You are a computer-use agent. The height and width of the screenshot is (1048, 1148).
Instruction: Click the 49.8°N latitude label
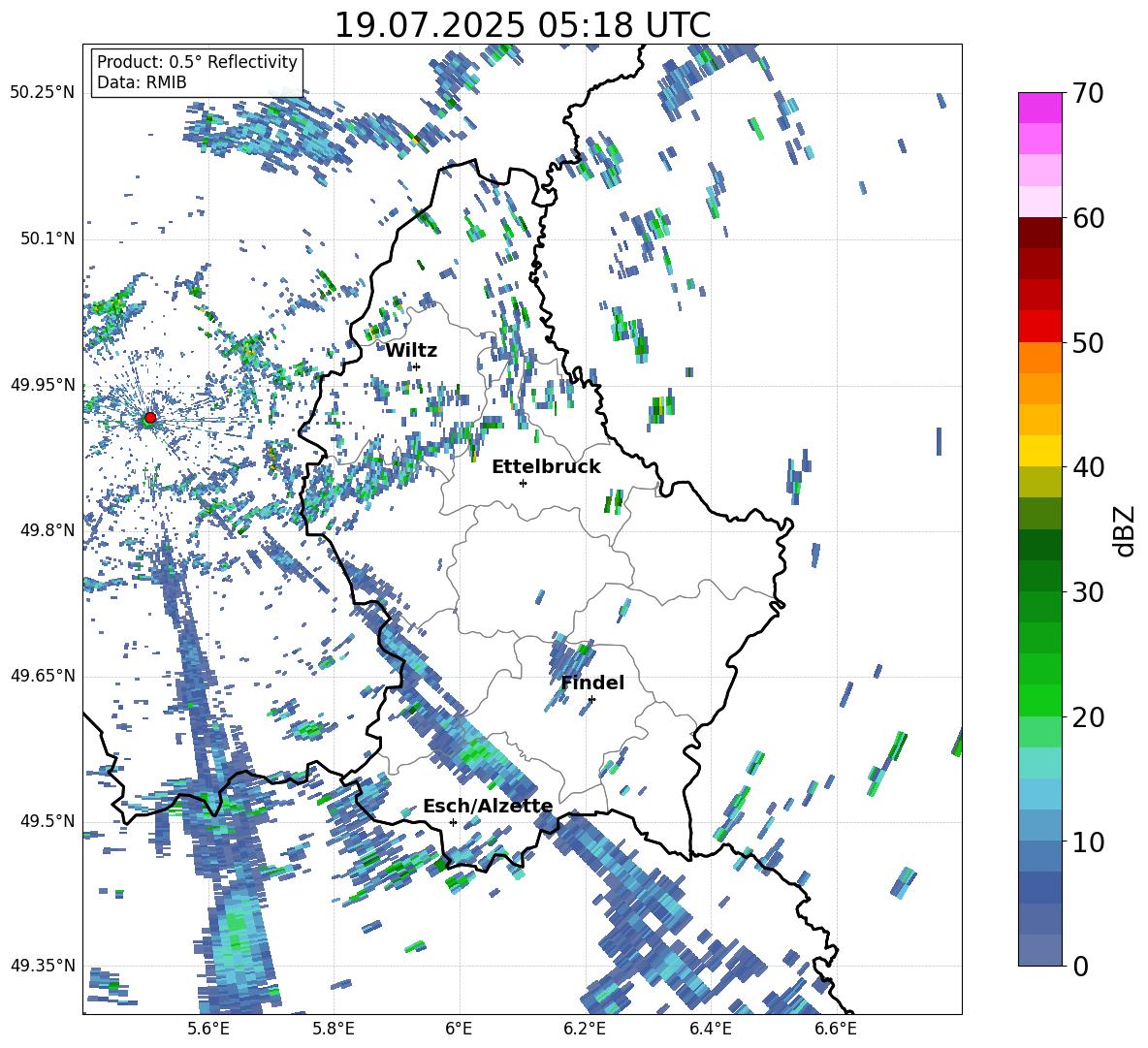pos(47,530)
